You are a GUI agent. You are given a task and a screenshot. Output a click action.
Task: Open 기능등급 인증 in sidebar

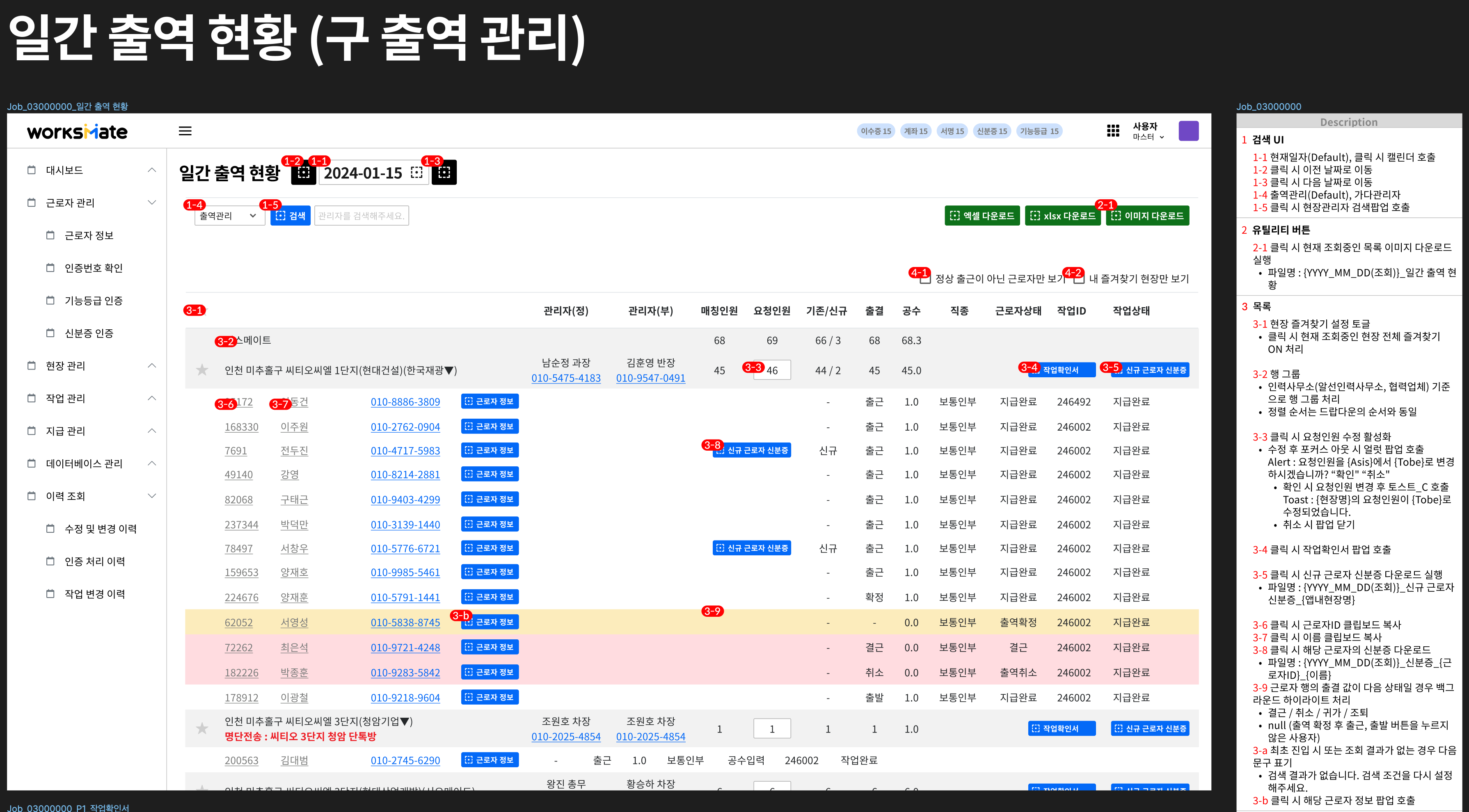pyautogui.click(x=94, y=300)
